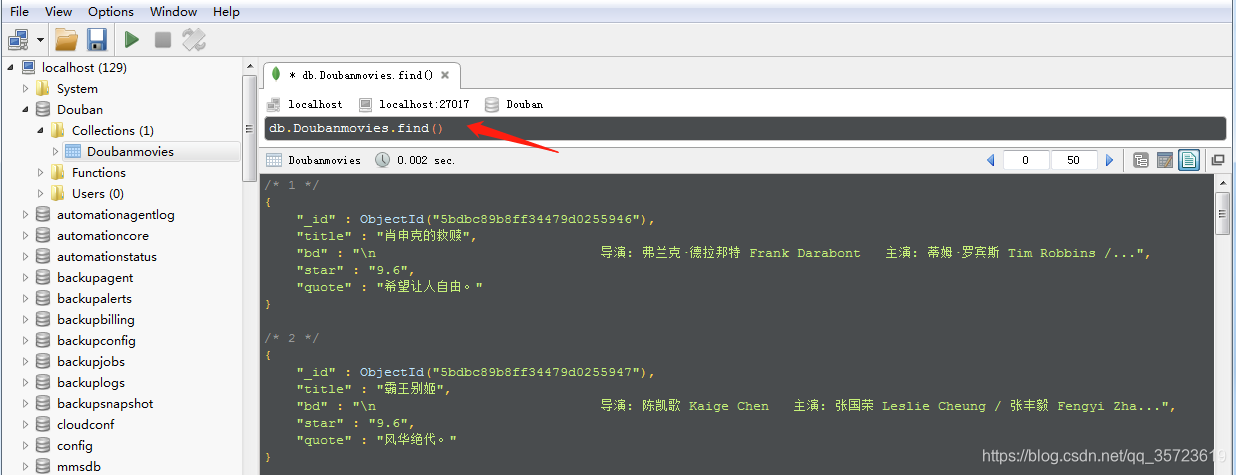Screen dimensions: 1236x475
Task: Select the backupjobs database
Action: coord(91,361)
